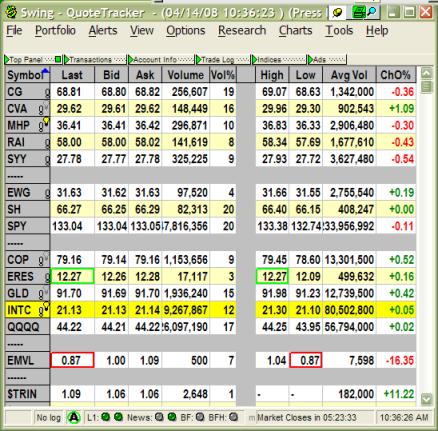Click the QuoteTracker app icon in title bar
Viewport: 438px width, 431px height.
[11, 13]
